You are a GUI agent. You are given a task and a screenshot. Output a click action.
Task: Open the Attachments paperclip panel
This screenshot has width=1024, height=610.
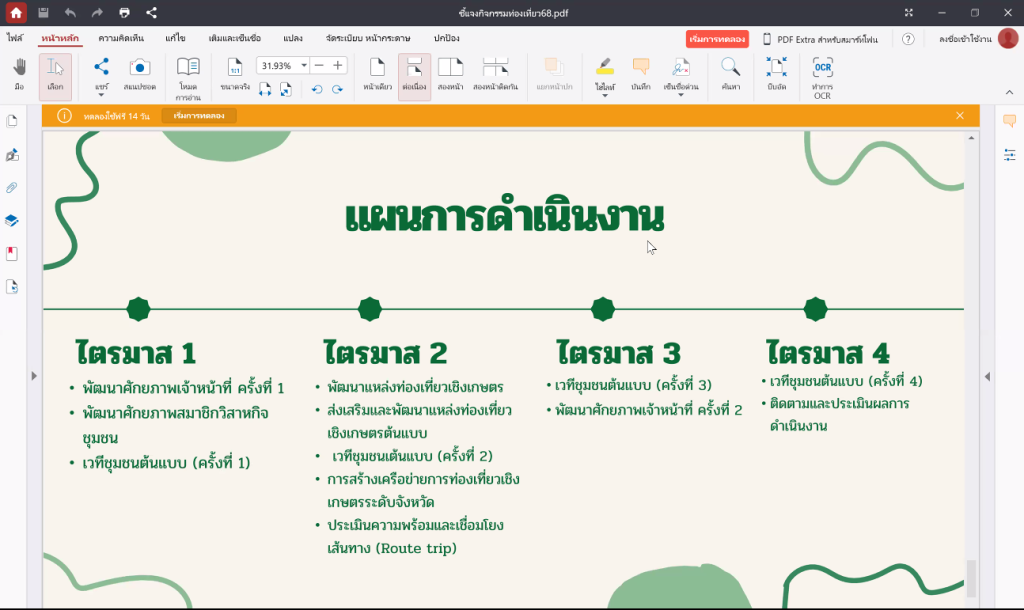[x=12, y=188]
